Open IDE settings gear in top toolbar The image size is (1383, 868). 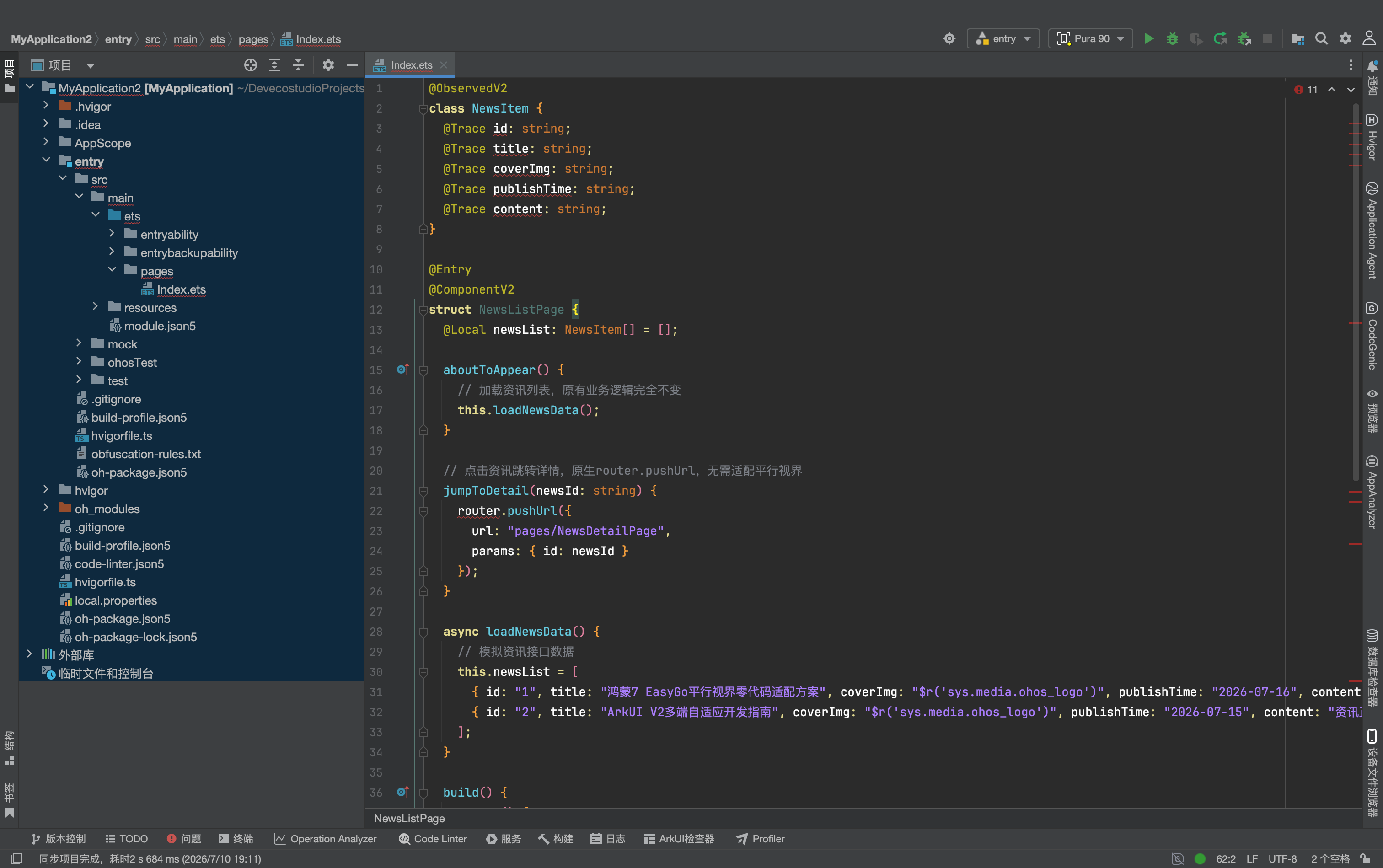pos(1345,38)
